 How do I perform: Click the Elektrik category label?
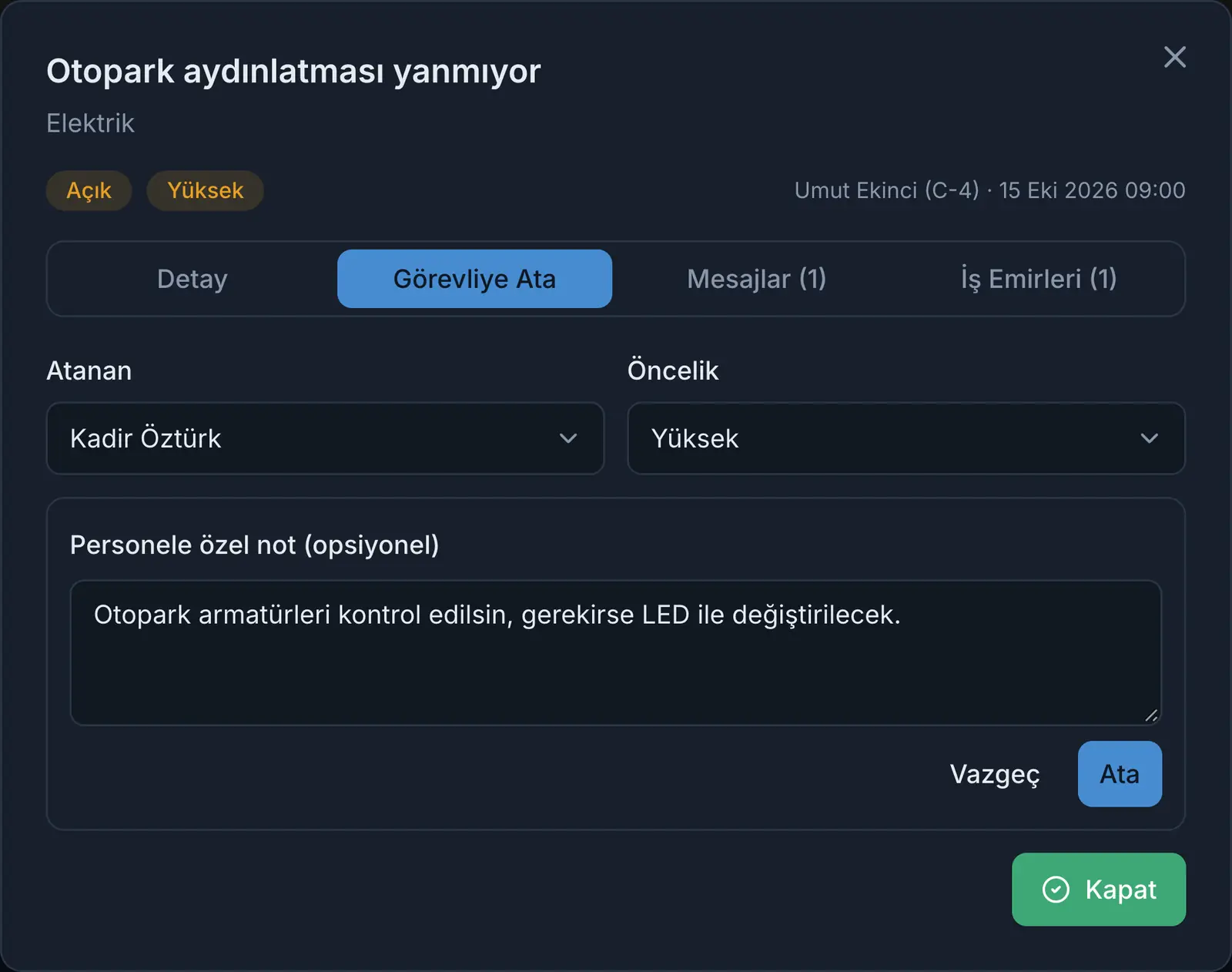coord(90,123)
